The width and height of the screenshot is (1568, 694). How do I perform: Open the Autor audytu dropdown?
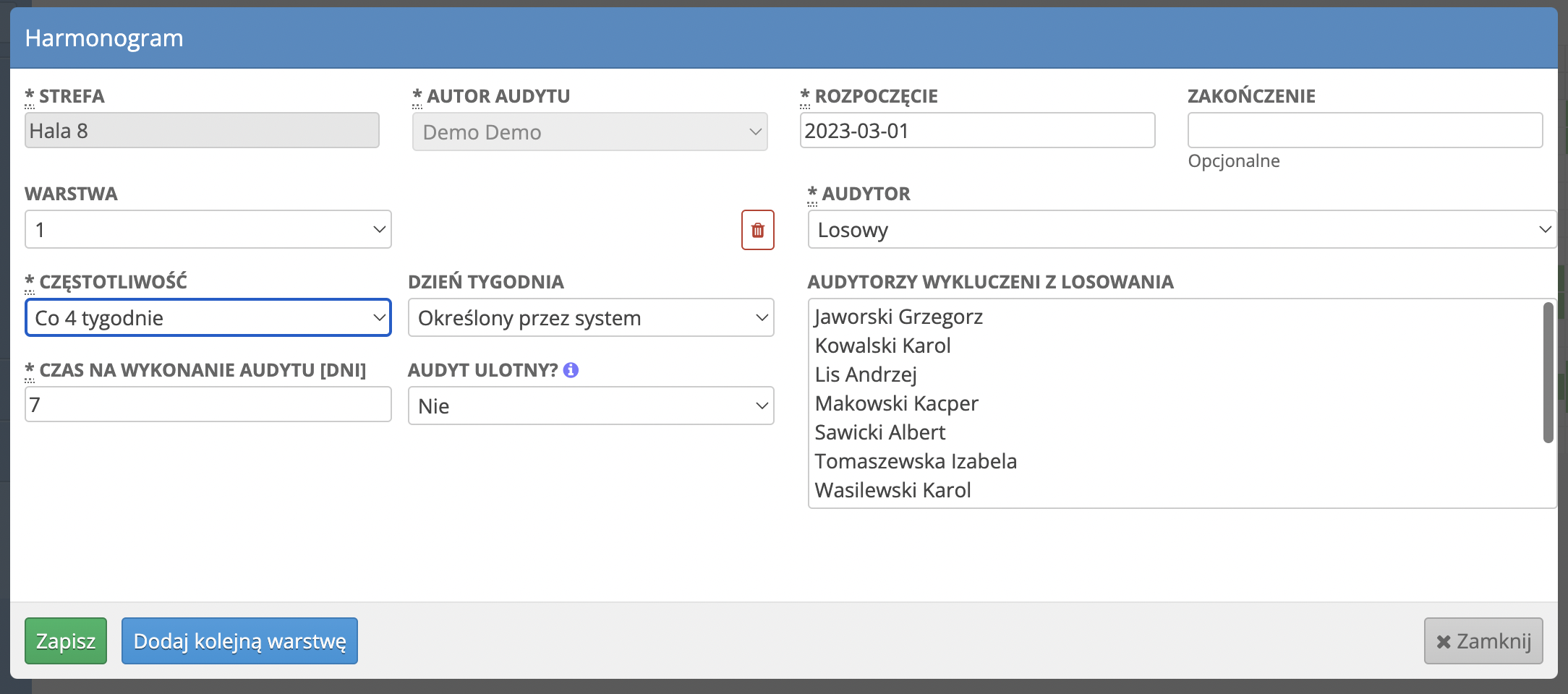tap(589, 132)
